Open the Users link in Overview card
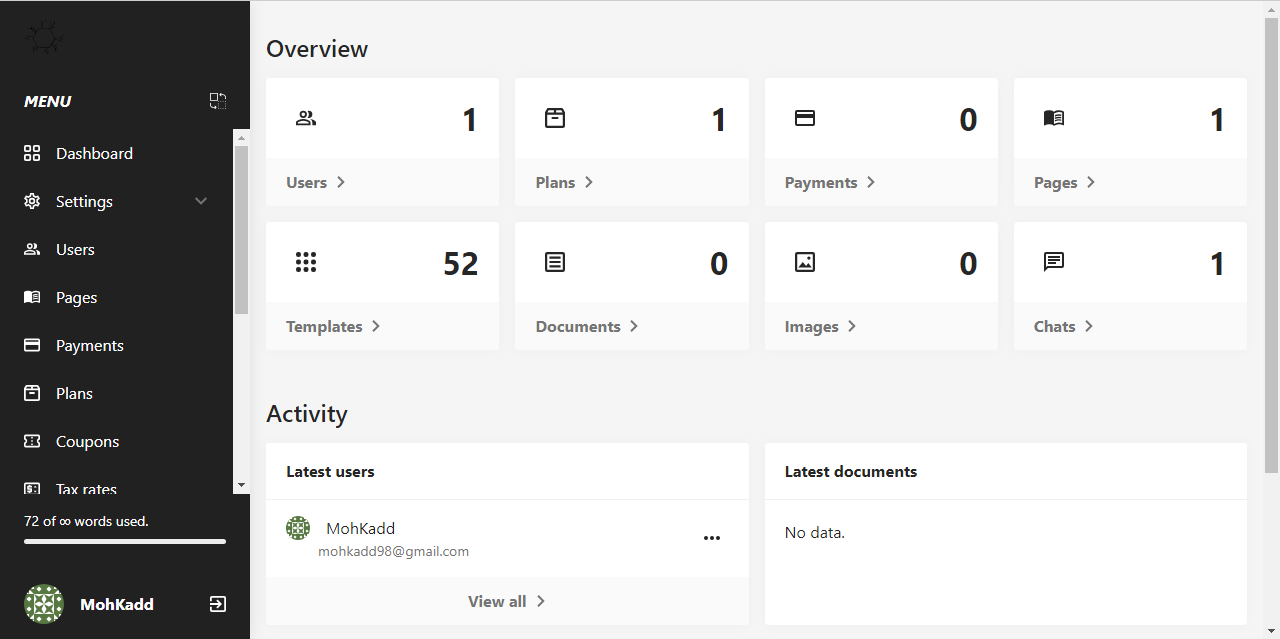 (315, 182)
